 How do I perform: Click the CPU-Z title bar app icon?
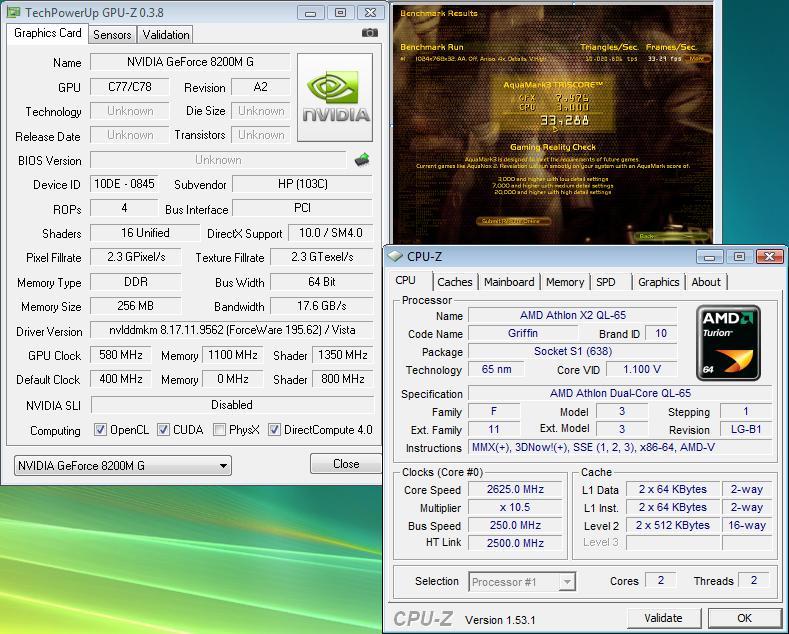[x=396, y=256]
